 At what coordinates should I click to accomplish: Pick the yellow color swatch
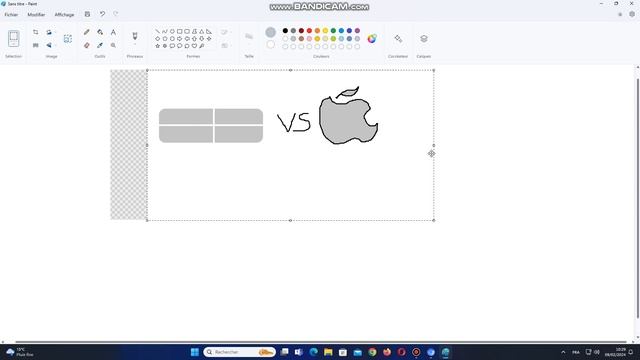325,31
